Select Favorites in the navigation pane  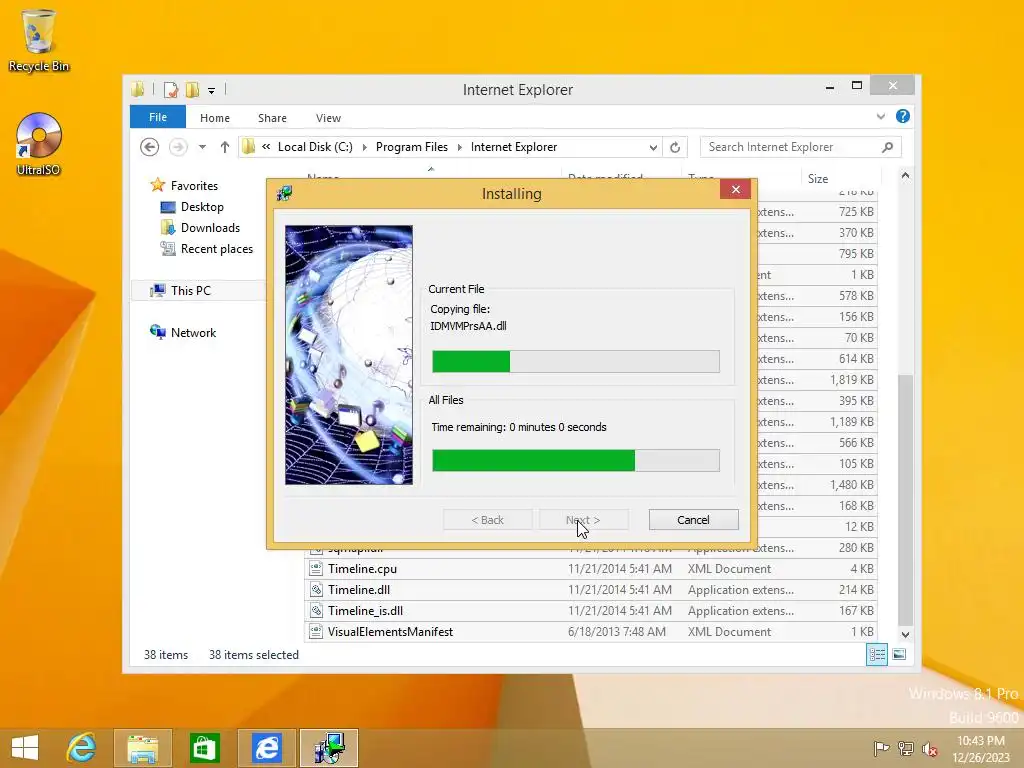tap(184, 185)
